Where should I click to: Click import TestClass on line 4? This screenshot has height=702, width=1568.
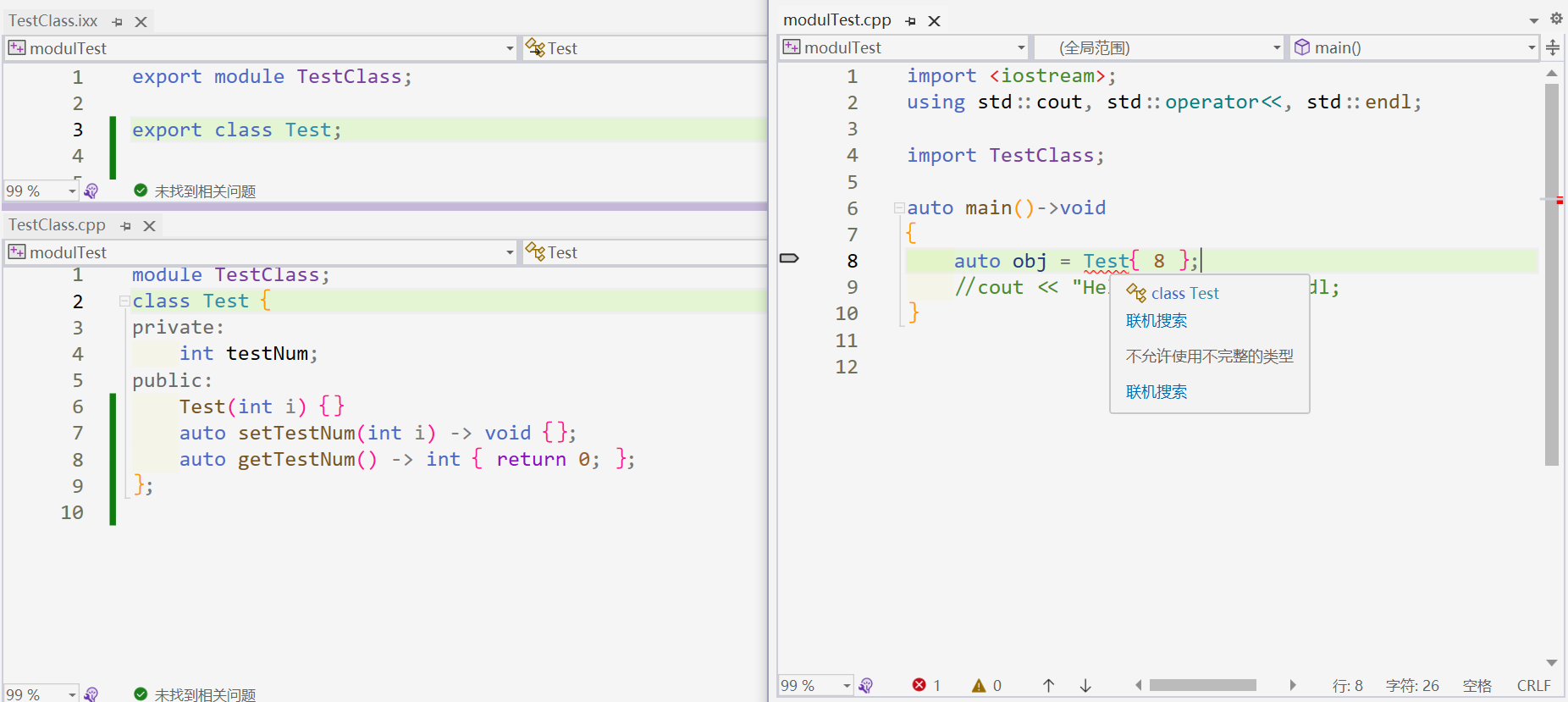tap(1006, 155)
